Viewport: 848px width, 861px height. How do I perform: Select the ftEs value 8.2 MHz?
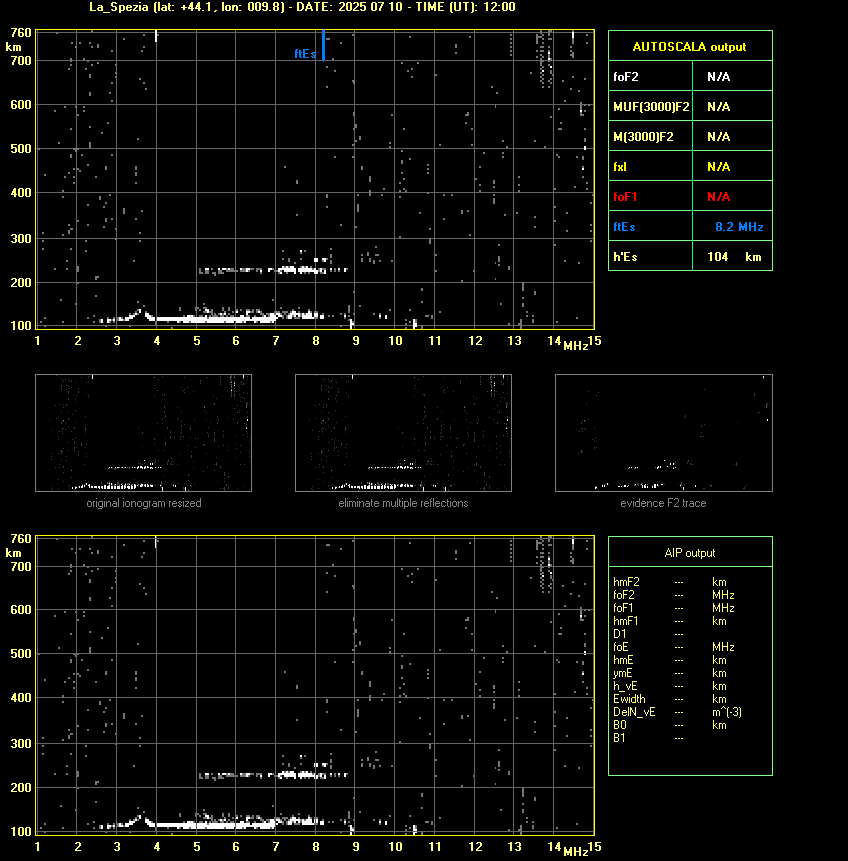pyautogui.click(x=739, y=227)
